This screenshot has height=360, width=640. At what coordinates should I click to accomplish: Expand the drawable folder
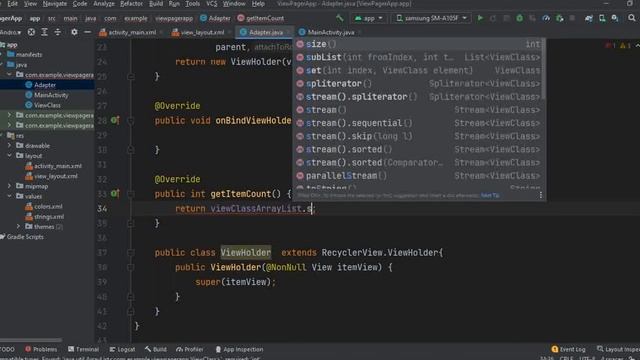(x=9, y=145)
